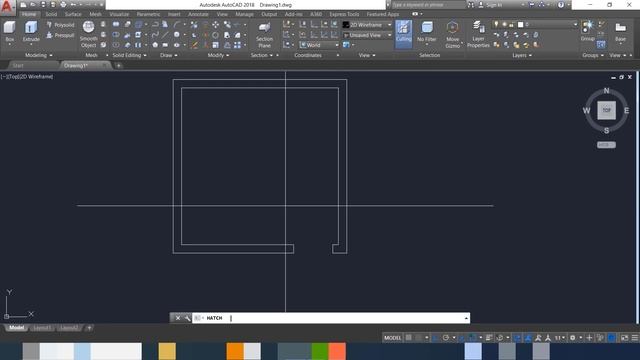Open the Express Tools ribbon tab
The height and width of the screenshot is (360, 640).
344,14
